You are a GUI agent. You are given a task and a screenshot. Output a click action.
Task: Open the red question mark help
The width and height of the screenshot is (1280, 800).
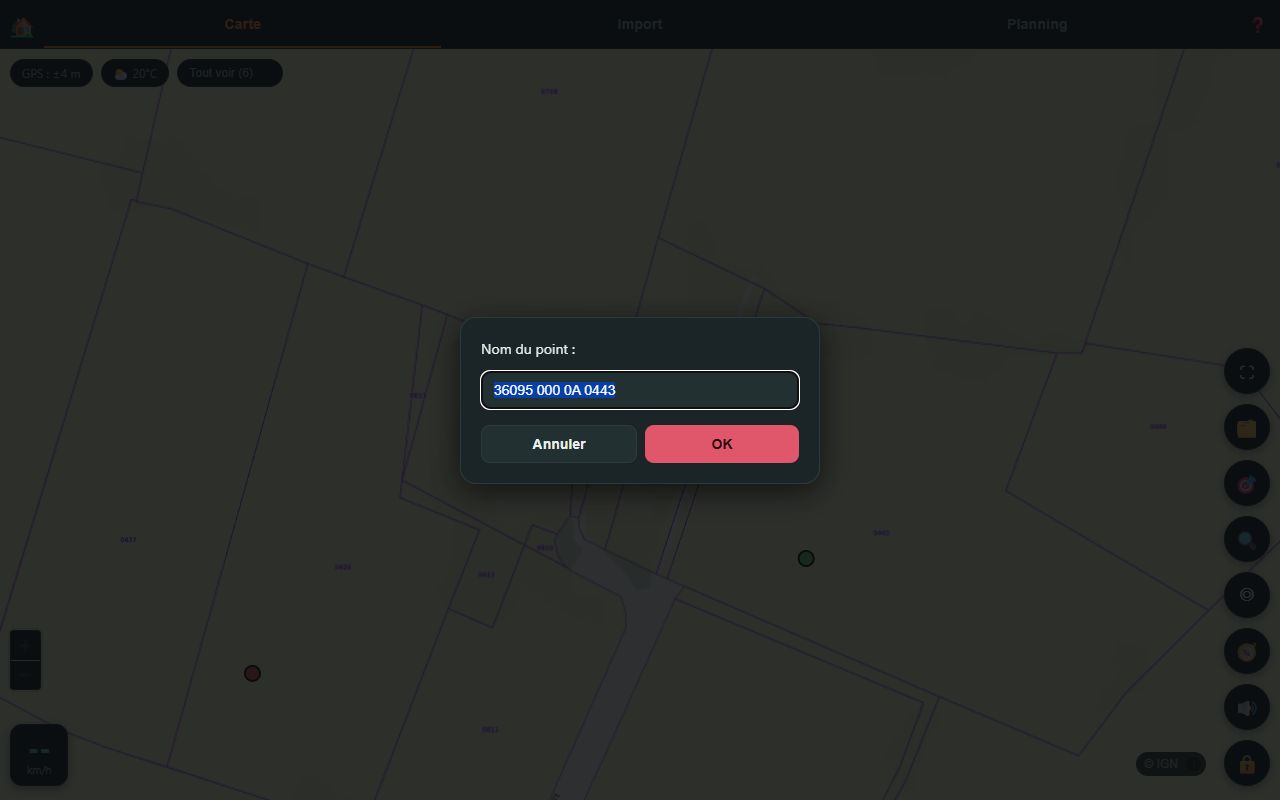click(1257, 25)
